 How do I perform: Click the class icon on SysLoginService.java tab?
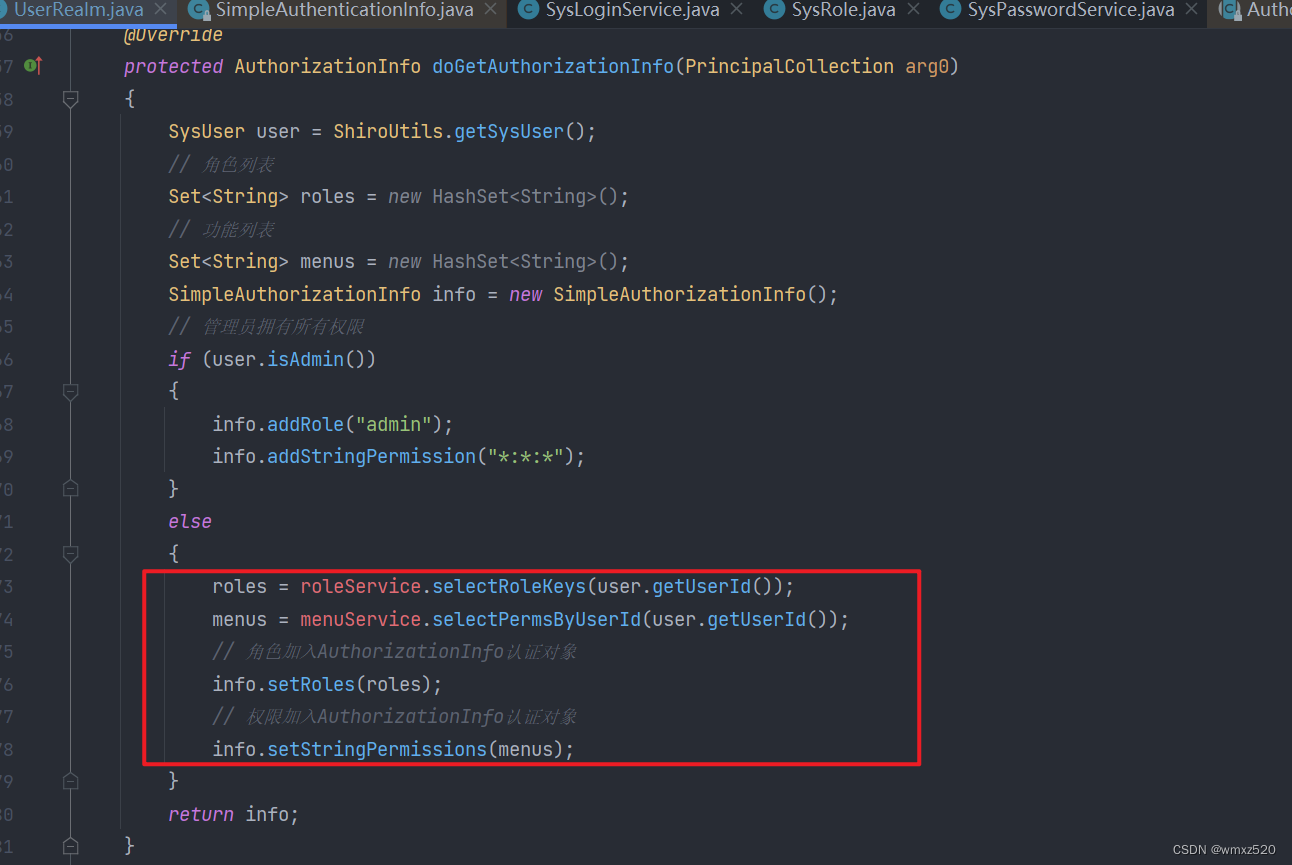(x=529, y=10)
